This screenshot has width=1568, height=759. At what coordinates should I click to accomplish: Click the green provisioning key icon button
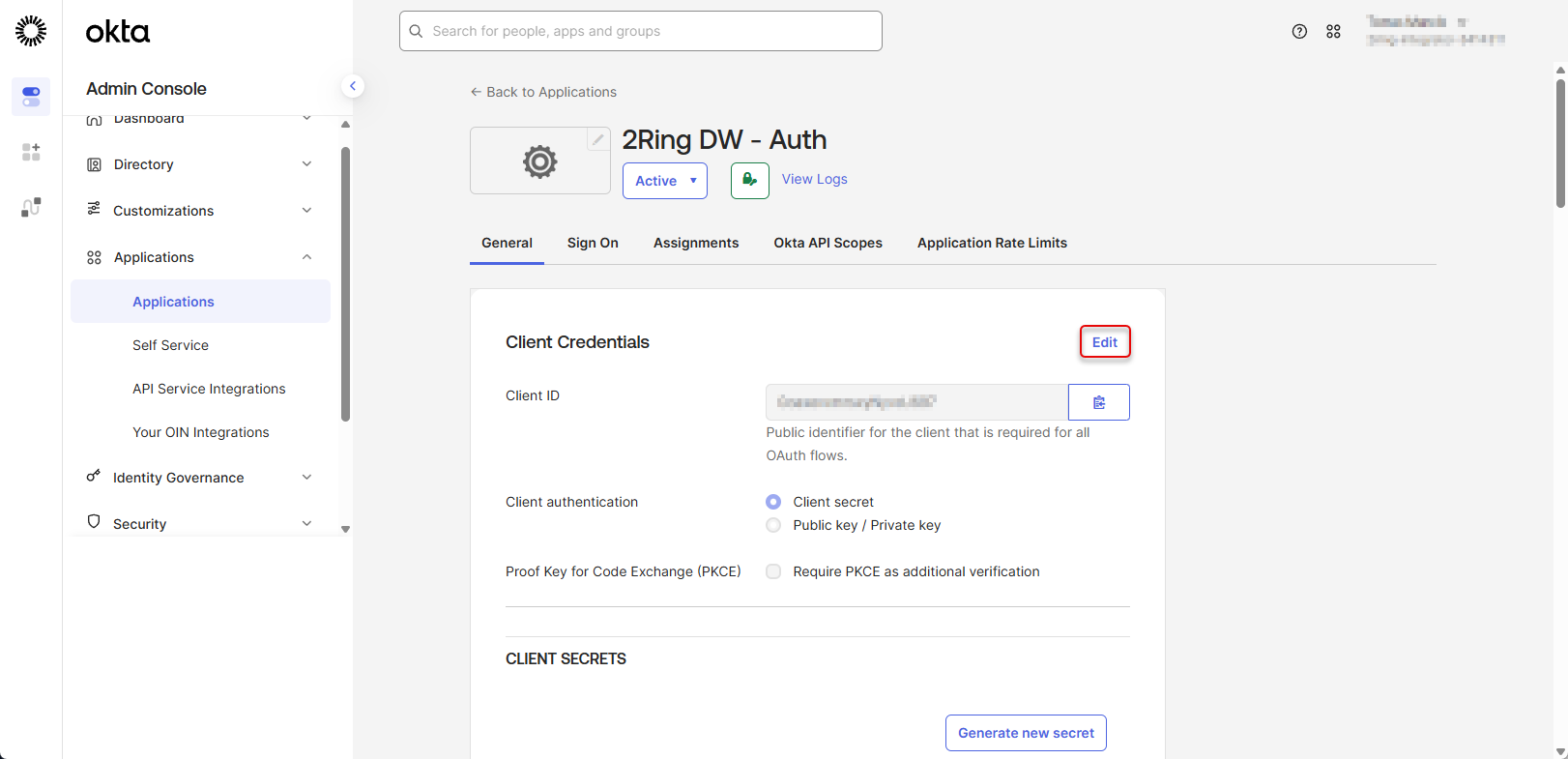coord(749,181)
